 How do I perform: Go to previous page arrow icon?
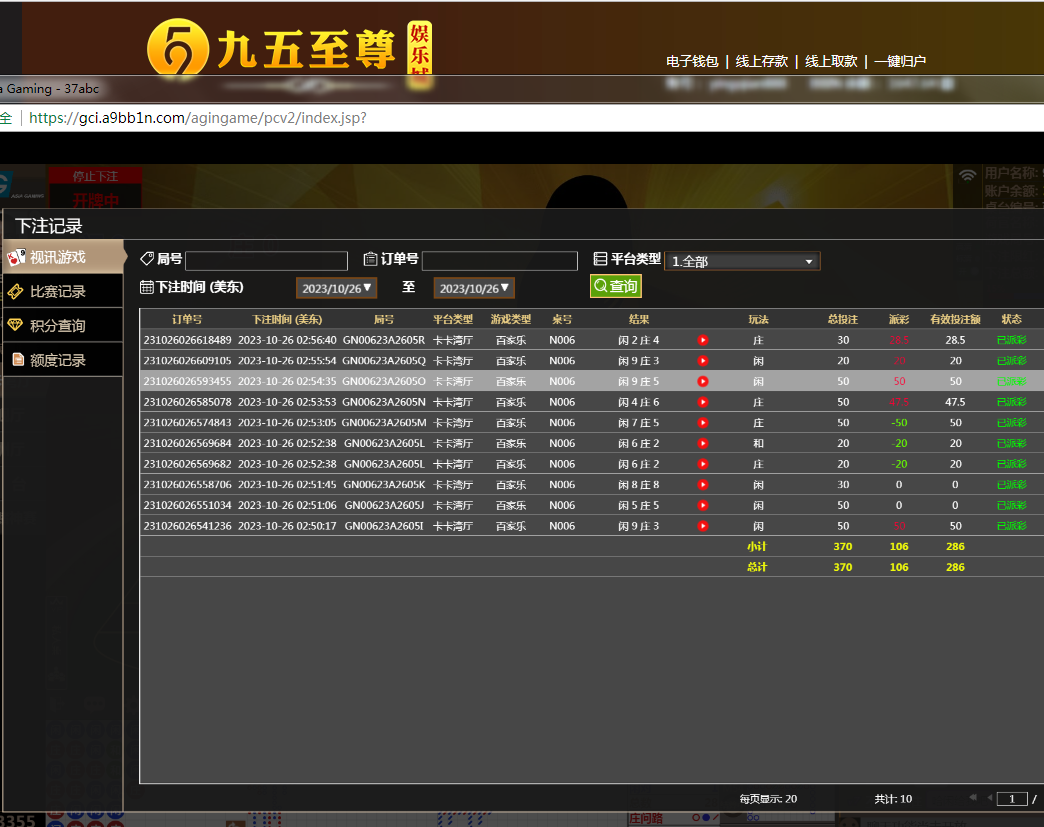coord(990,797)
